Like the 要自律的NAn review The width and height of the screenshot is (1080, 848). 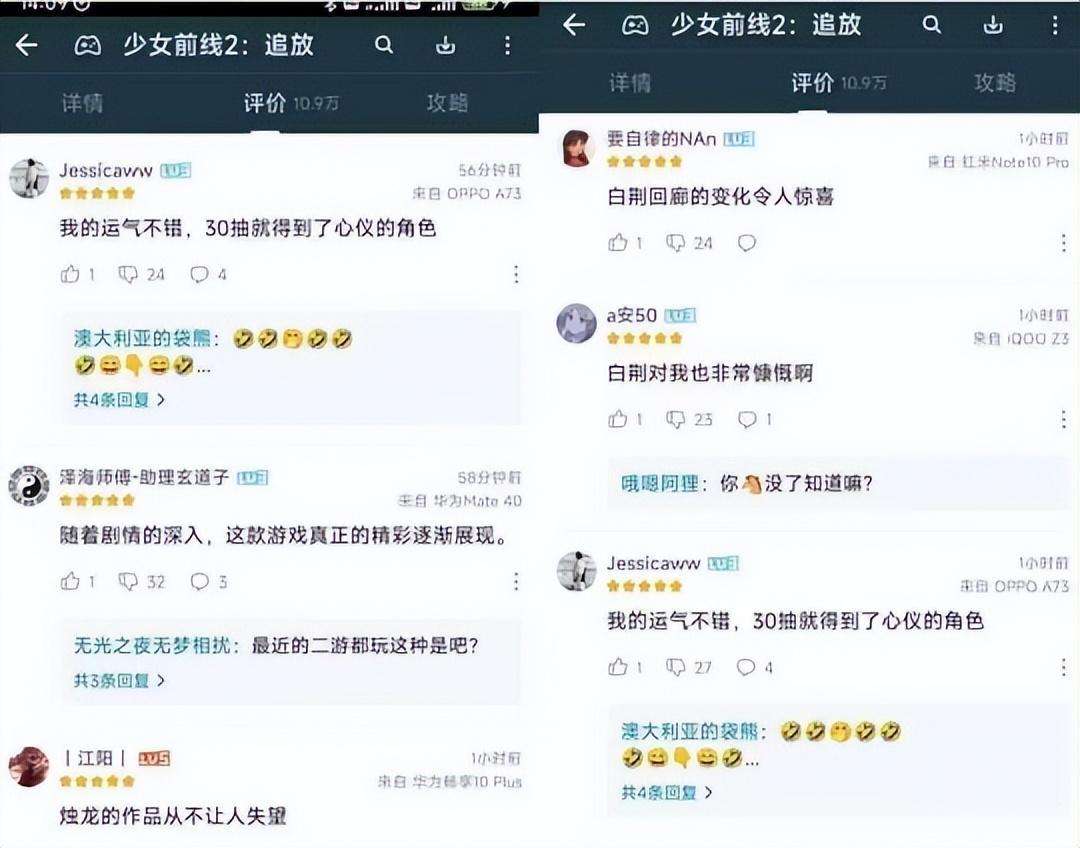pyautogui.click(x=618, y=242)
